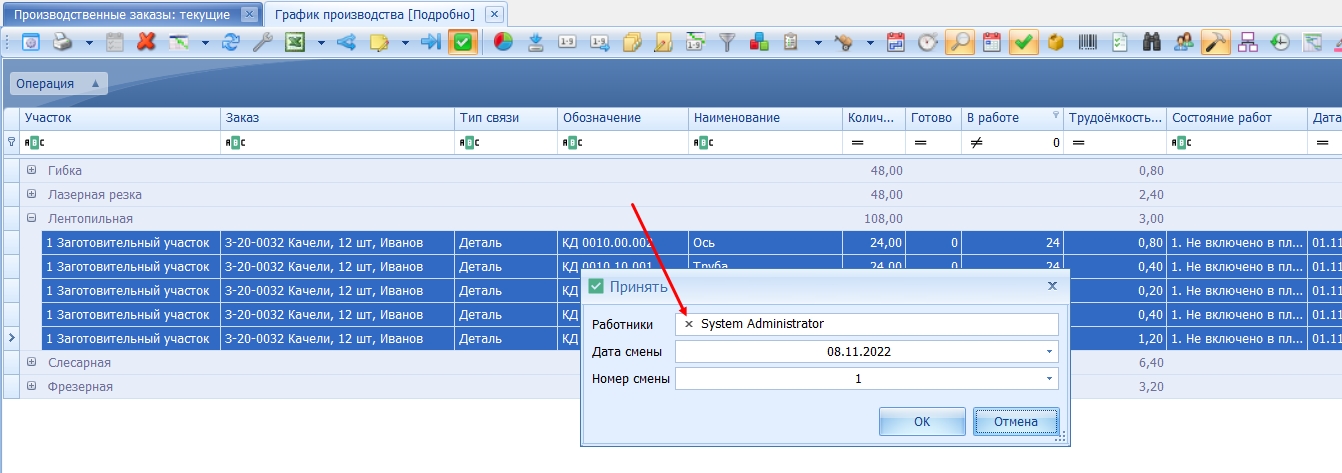Screen dimensions: 1342x473
Task: Collapse the Лентопильная group row
Action: click(x=31, y=218)
